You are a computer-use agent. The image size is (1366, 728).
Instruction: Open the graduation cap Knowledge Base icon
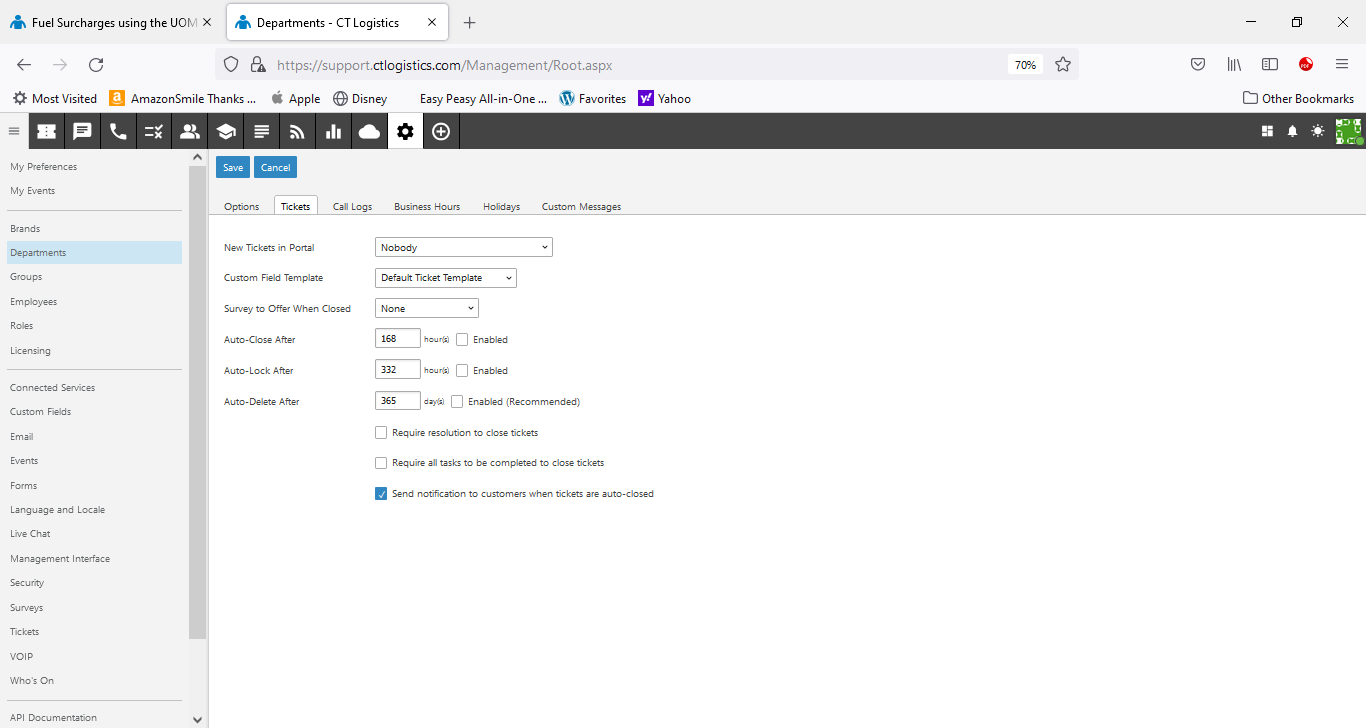click(225, 131)
